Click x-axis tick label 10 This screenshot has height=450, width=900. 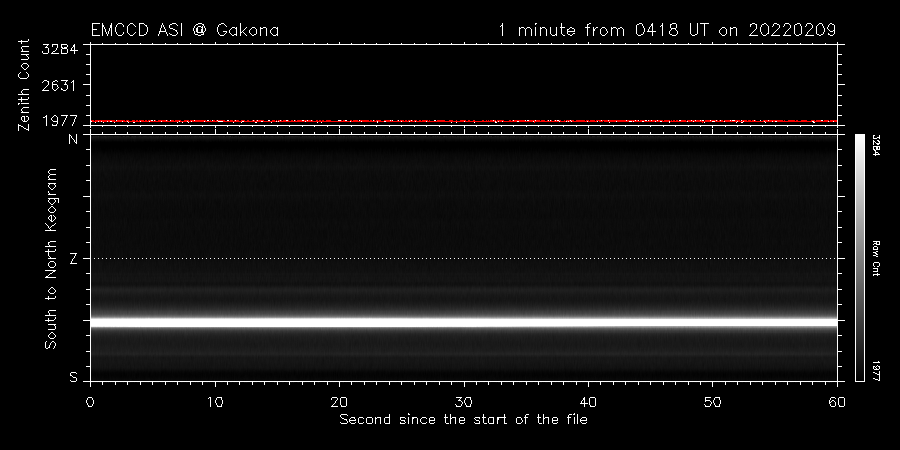[215, 402]
